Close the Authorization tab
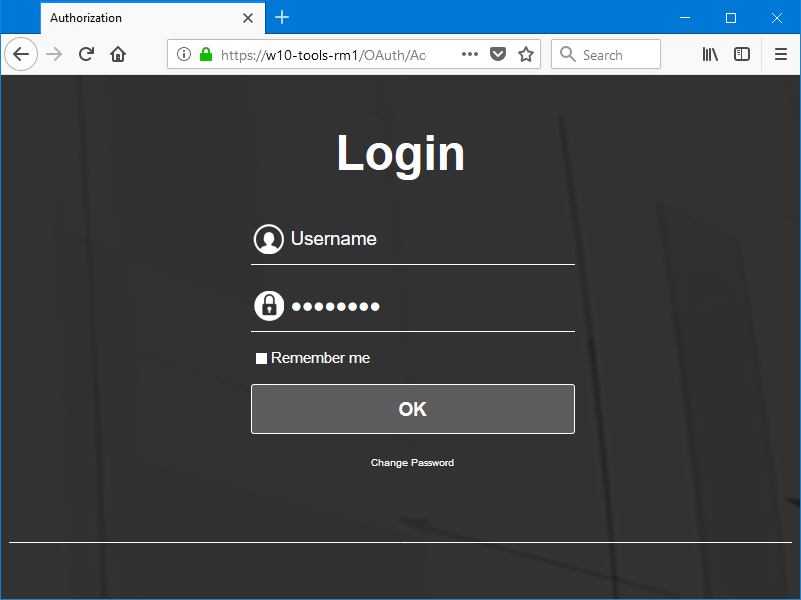The height and width of the screenshot is (600, 801). 248,18
